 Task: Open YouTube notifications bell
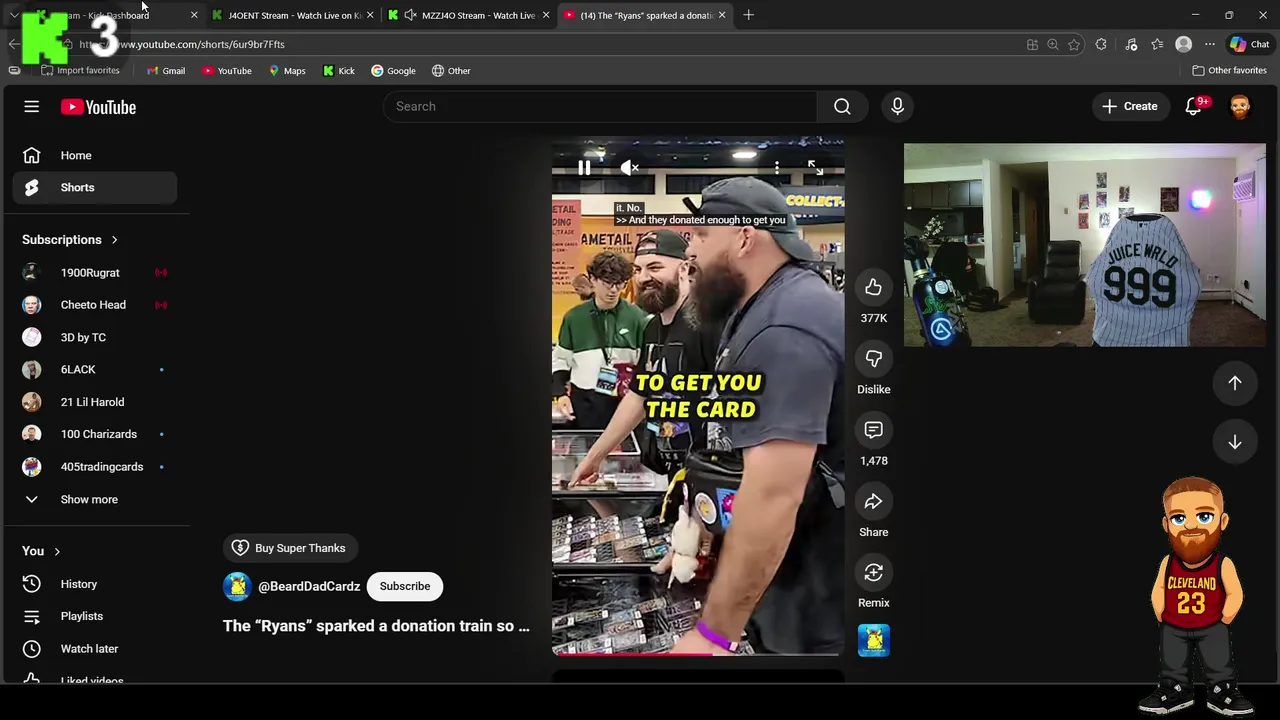tap(1194, 106)
